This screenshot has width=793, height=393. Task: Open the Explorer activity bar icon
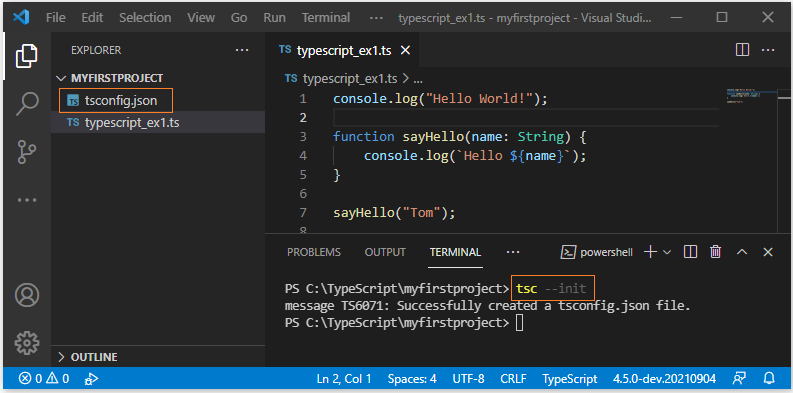coord(27,56)
